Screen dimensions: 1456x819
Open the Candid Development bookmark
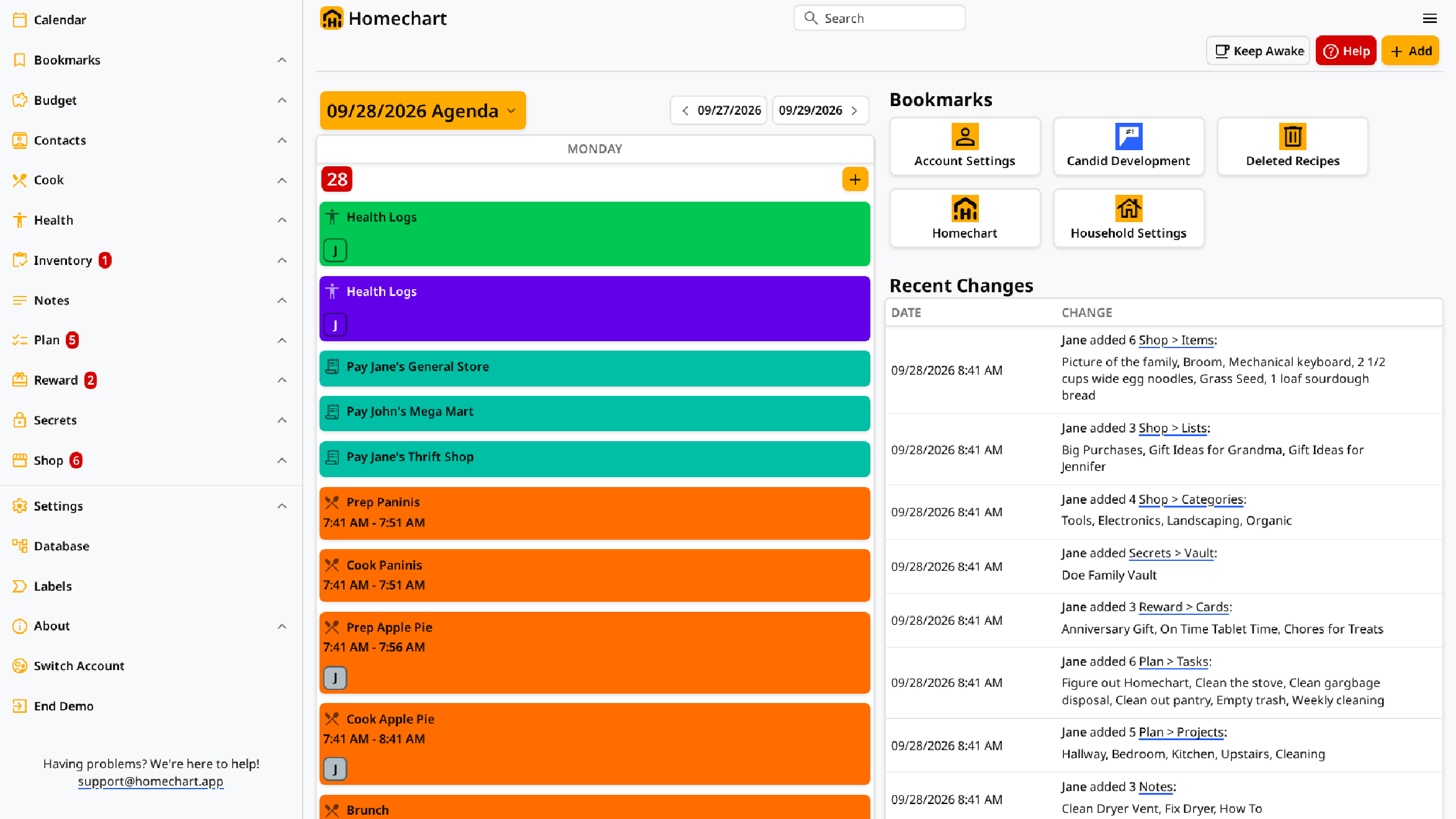1128,146
